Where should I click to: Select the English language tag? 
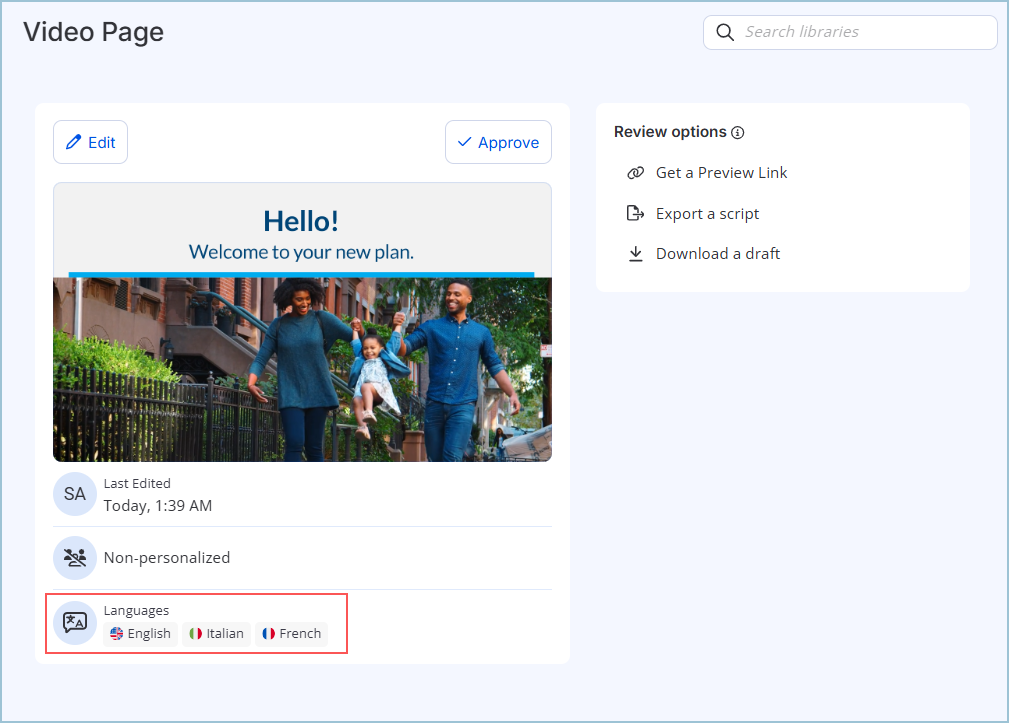pyautogui.click(x=140, y=633)
